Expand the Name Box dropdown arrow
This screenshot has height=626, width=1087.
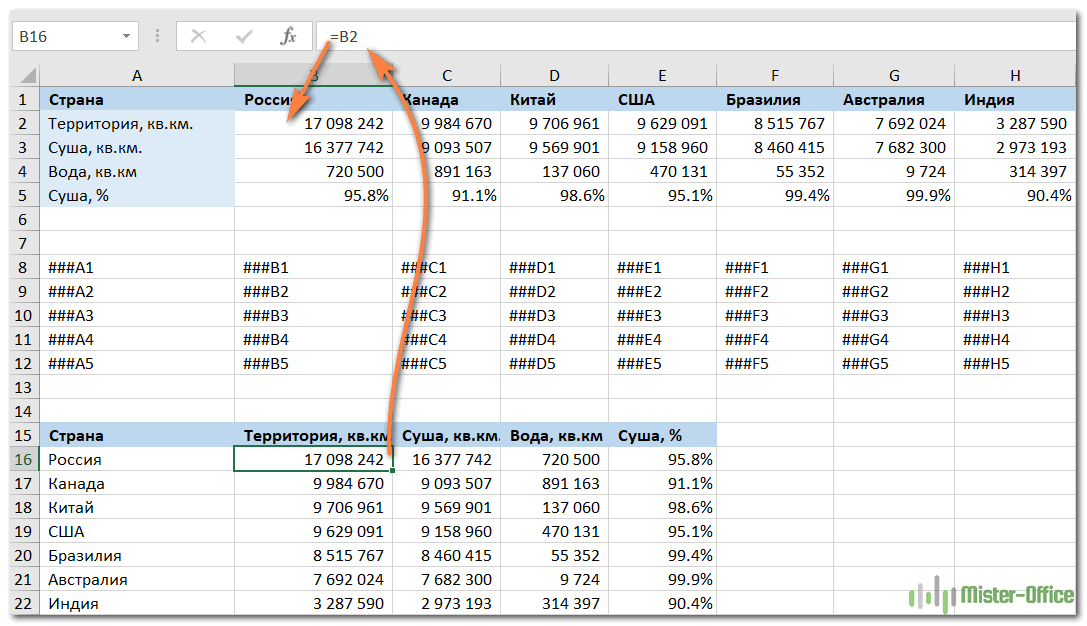(x=126, y=36)
